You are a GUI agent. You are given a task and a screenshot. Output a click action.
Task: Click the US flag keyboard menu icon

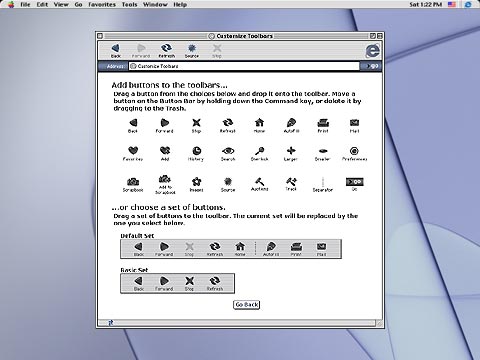coord(452,4)
